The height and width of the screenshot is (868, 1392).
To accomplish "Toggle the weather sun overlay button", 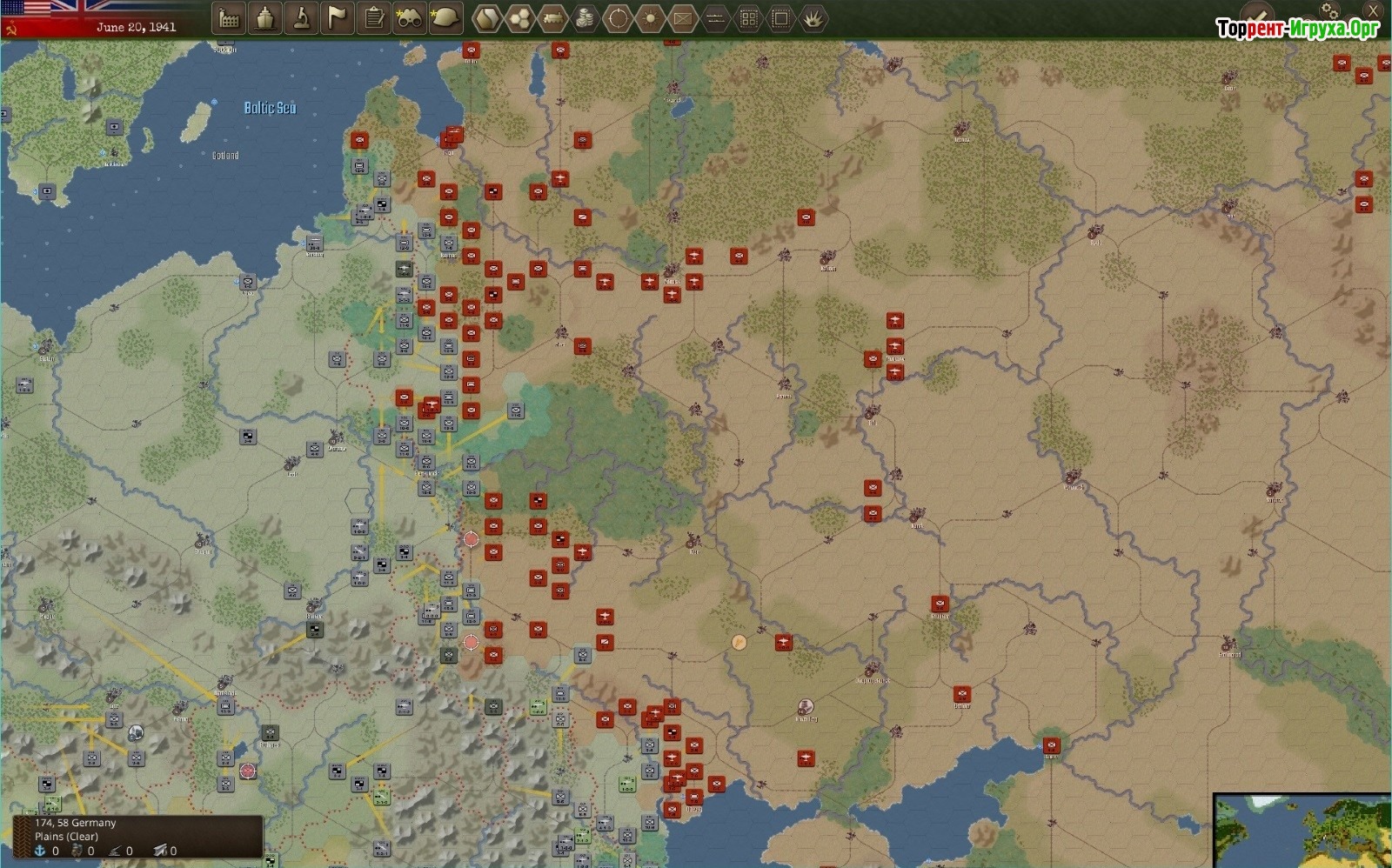I will pyautogui.click(x=650, y=18).
